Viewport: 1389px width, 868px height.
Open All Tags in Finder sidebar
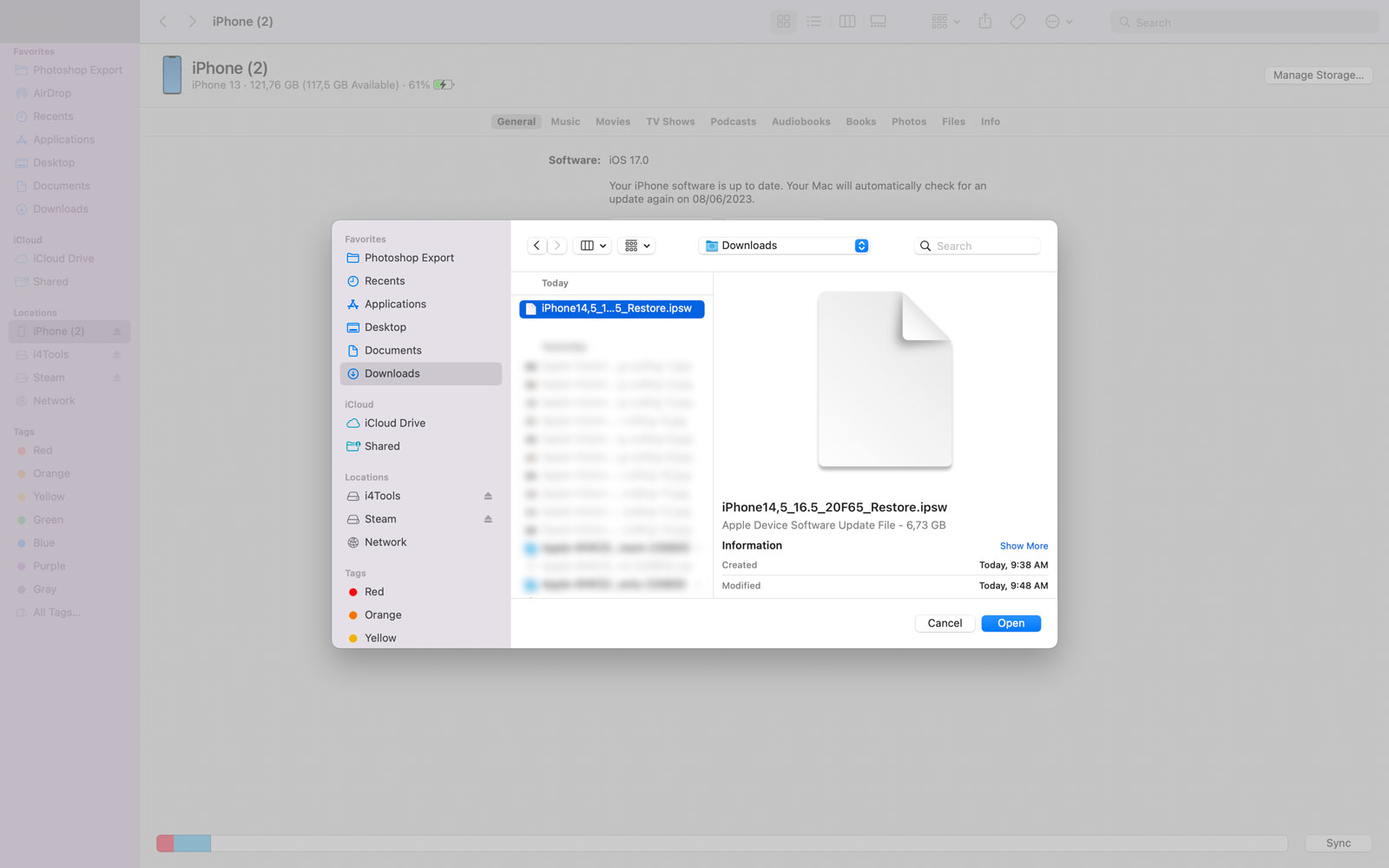pyautogui.click(x=69, y=613)
